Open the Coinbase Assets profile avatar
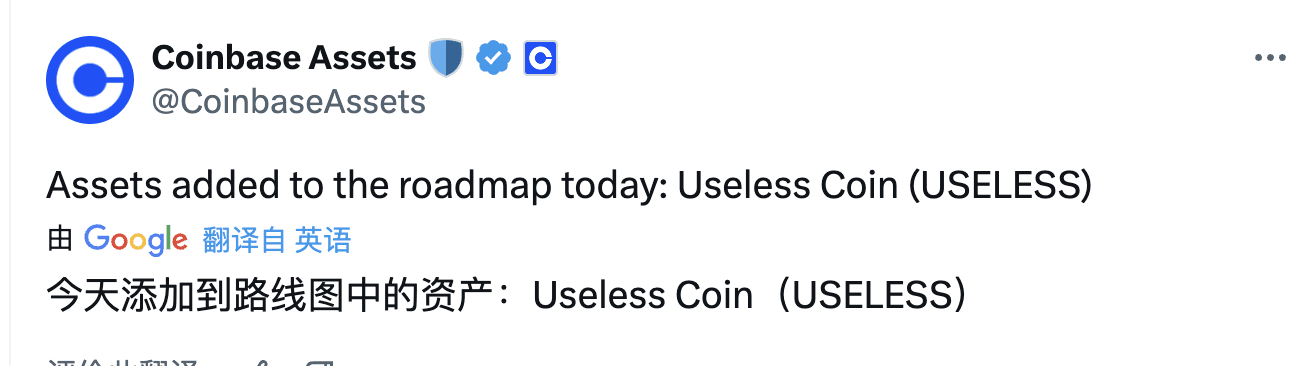1308x366 pixels. [91, 80]
